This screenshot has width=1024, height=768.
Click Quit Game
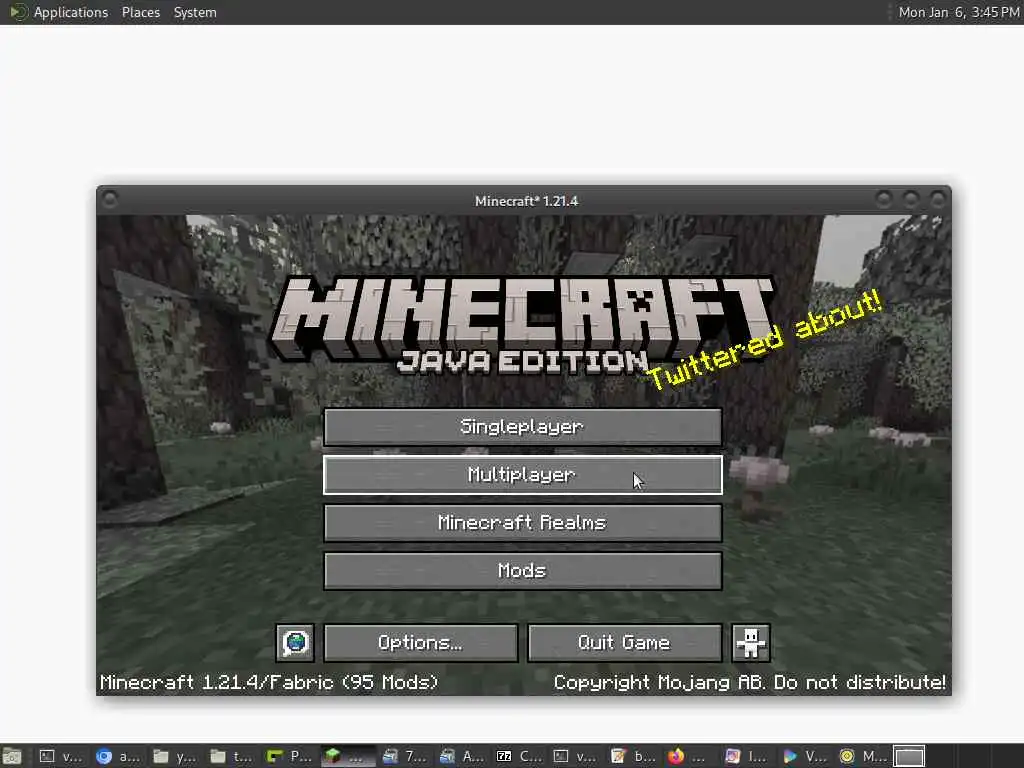tap(624, 643)
